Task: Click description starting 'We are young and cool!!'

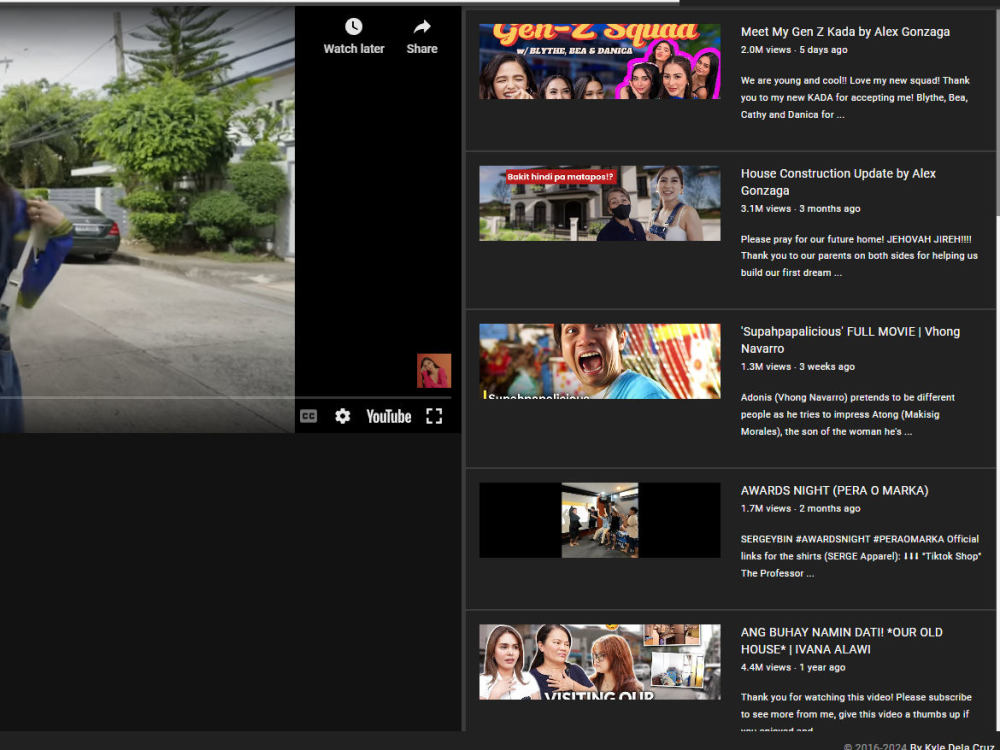Action: point(855,98)
